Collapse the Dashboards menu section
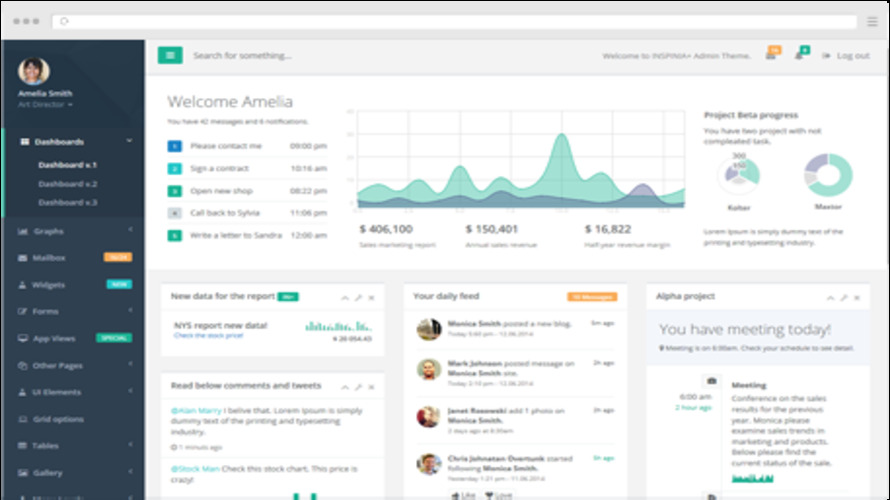The width and height of the screenshot is (890, 500). [129, 141]
